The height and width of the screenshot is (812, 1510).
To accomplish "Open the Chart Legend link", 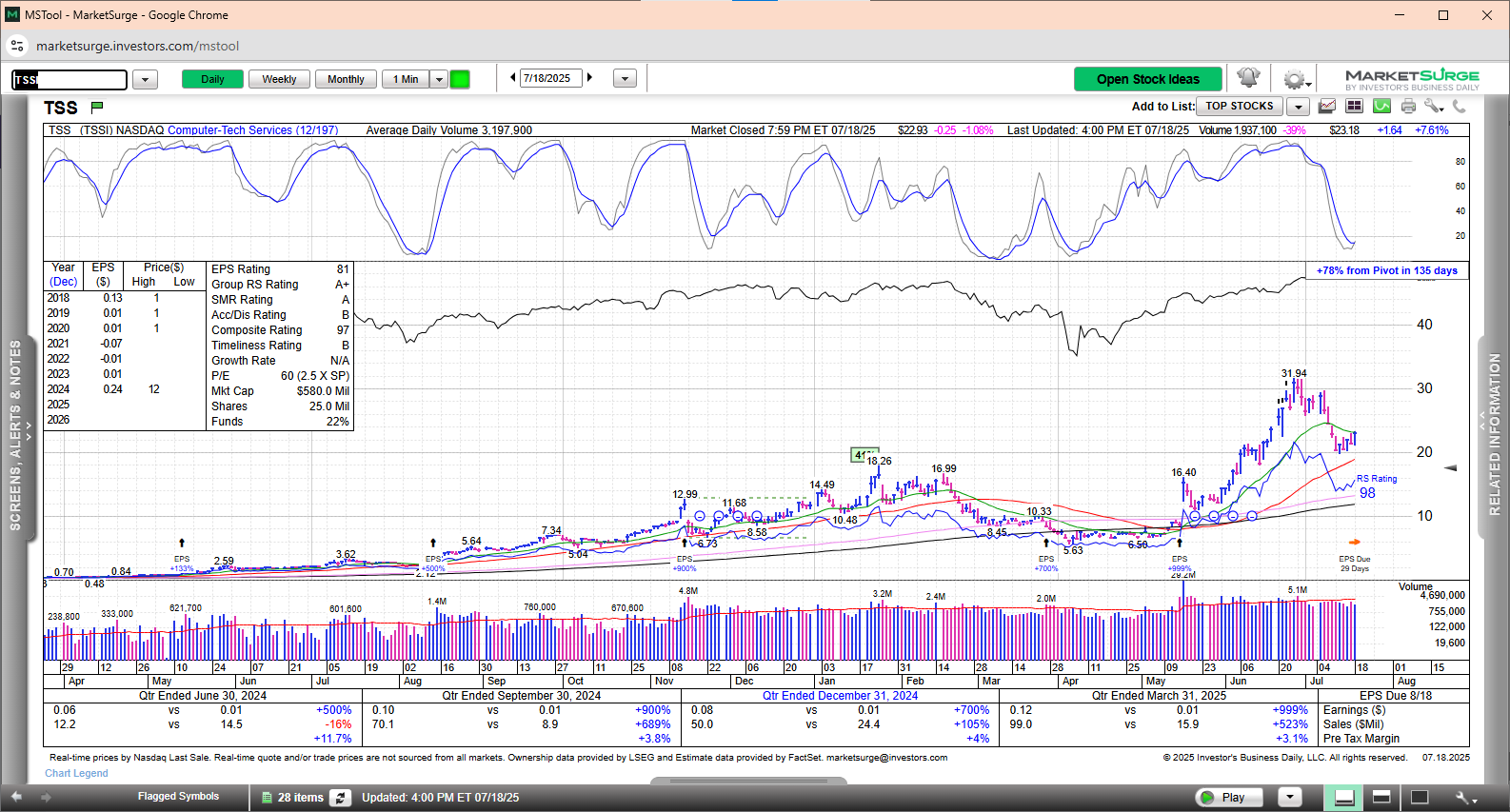I will click(76, 773).
